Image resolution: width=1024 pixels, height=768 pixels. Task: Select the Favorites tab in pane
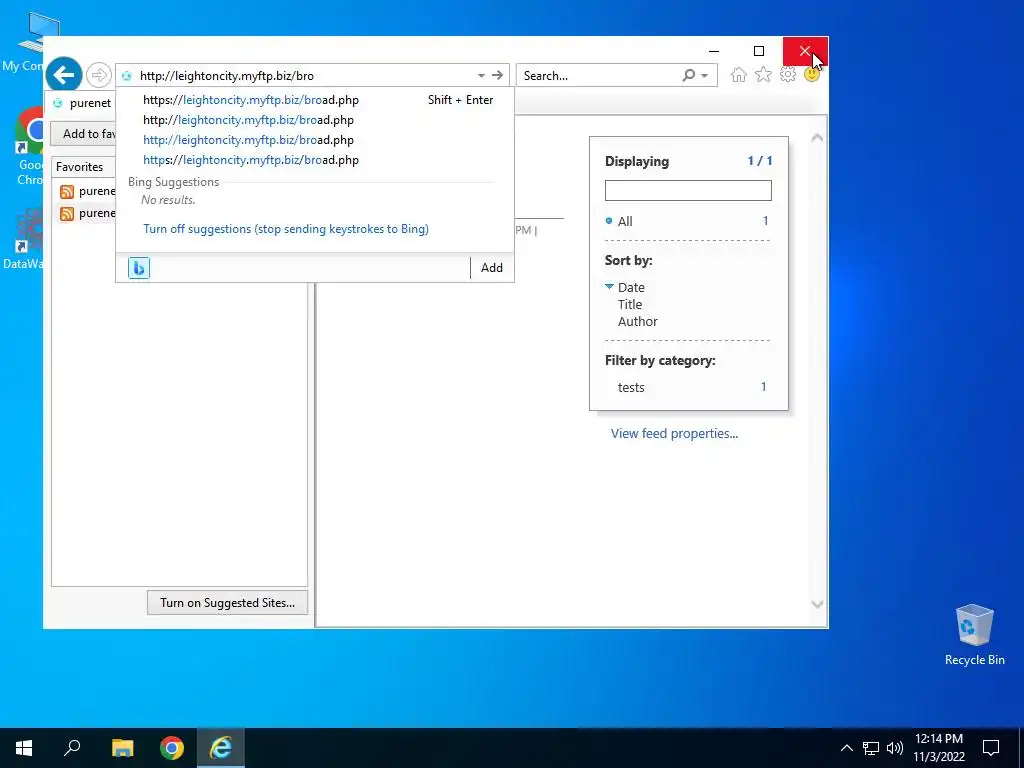pos(80,167)
